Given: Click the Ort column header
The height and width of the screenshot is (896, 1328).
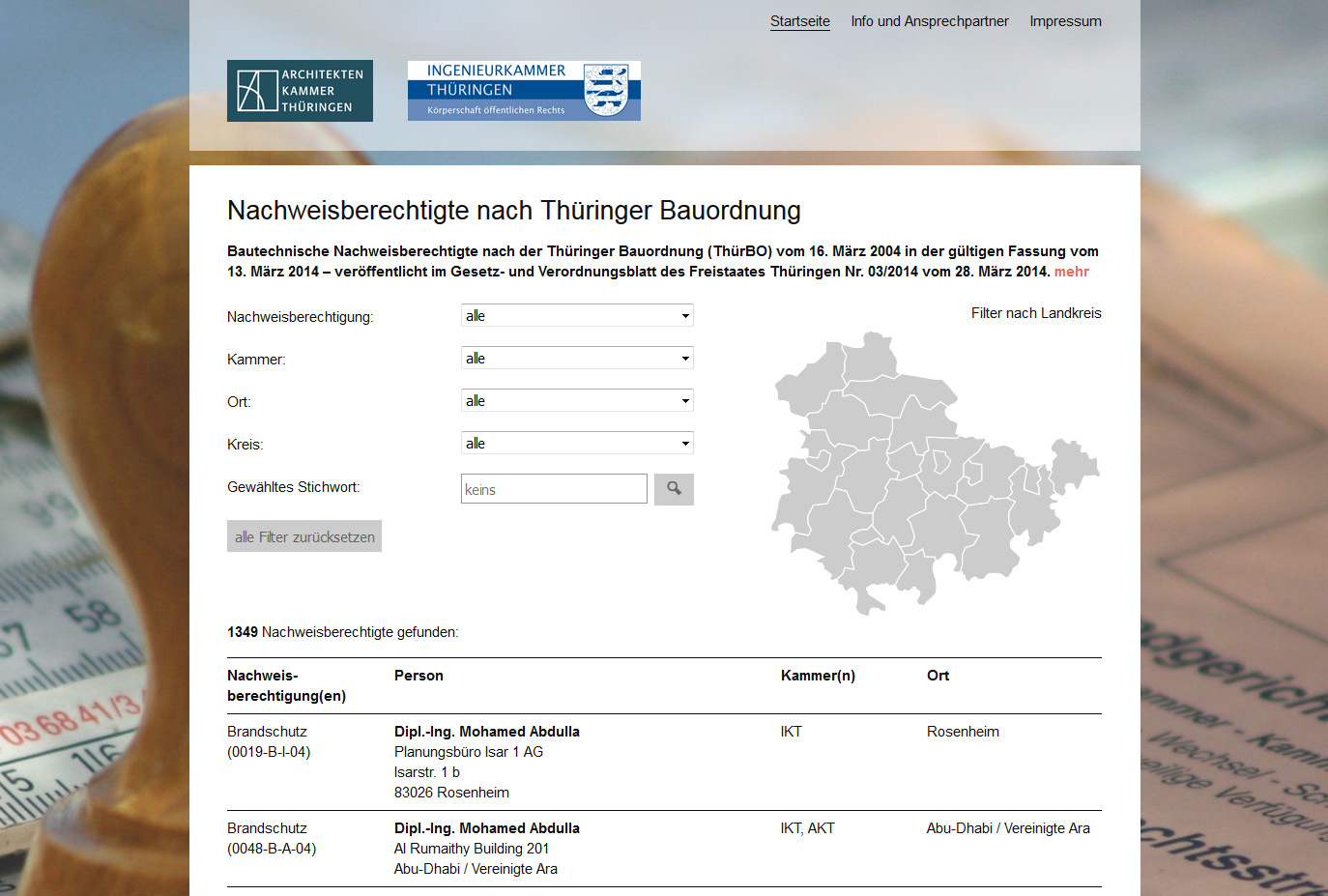Looking at the screenshot, I should tap(938, 676).
